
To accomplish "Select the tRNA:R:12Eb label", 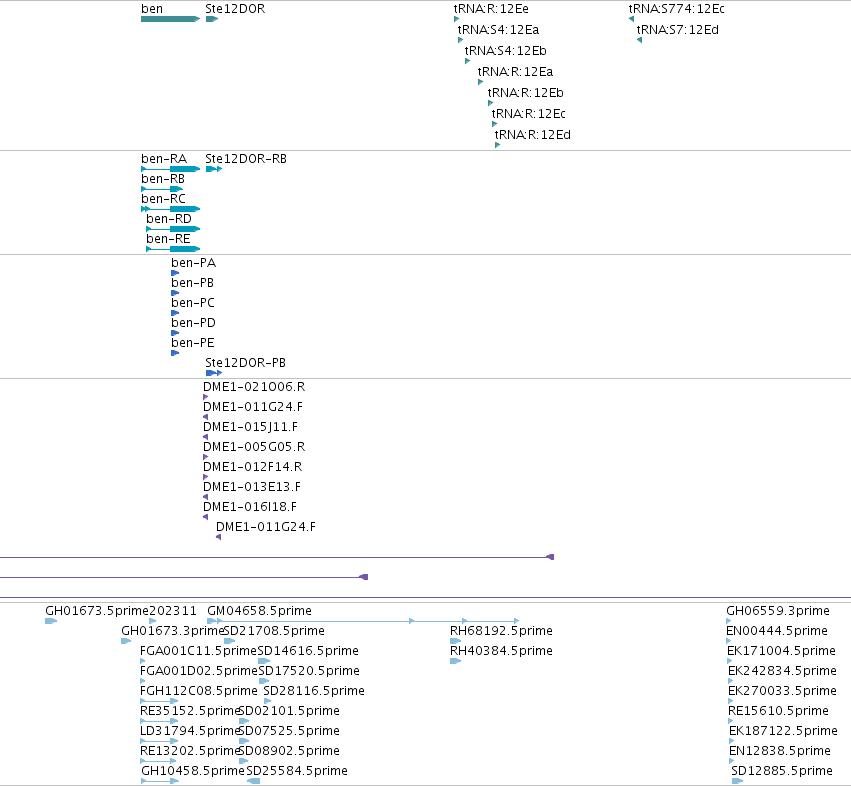I will 525,93.
